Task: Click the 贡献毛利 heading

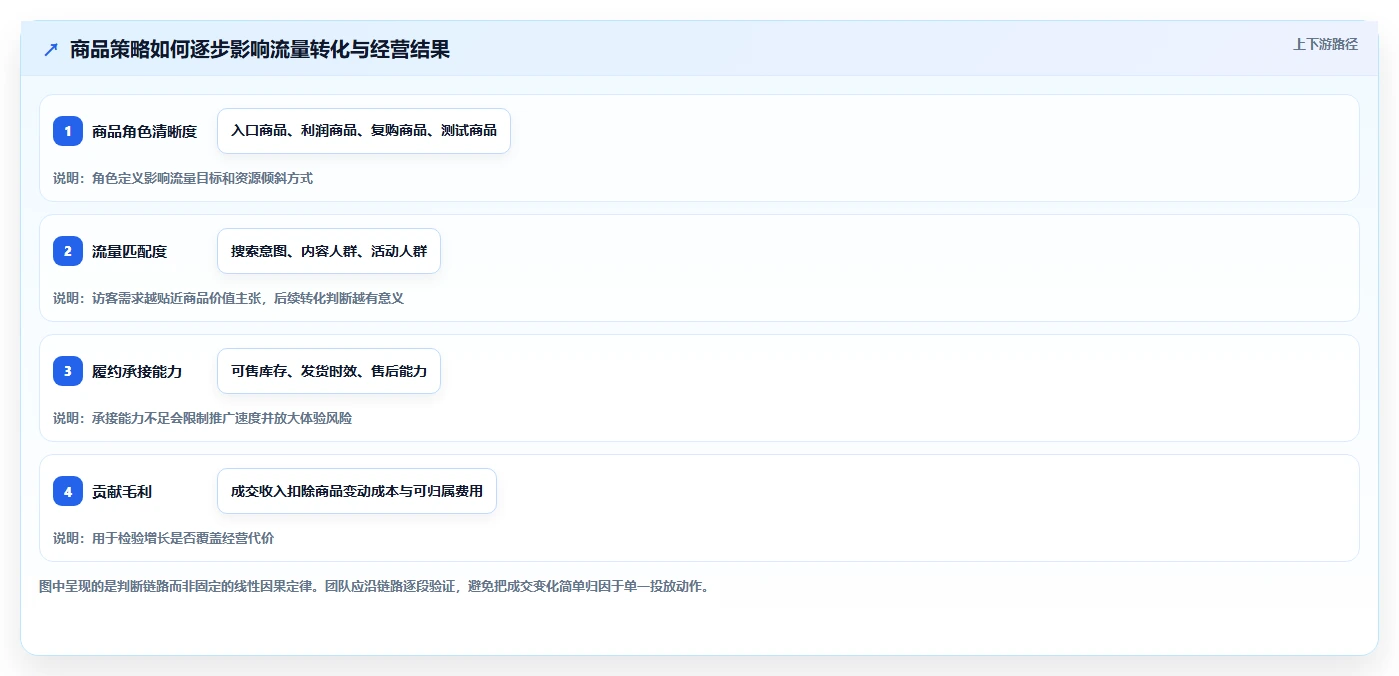Action: click(x=122, y=491)
